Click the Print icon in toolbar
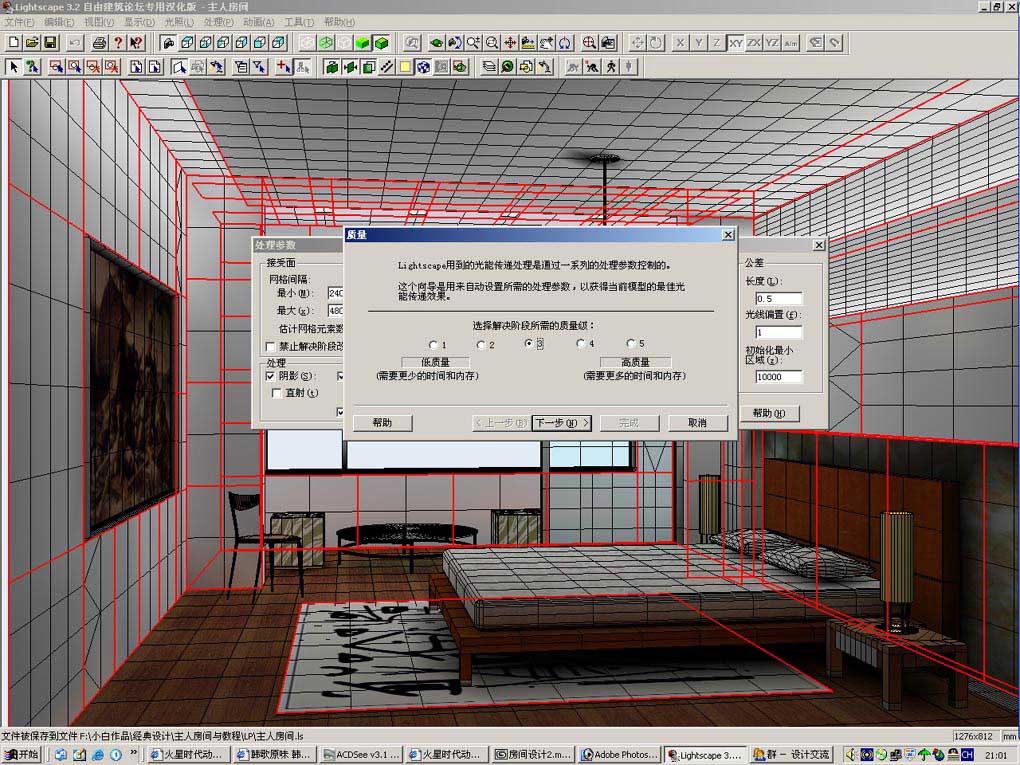This screenshot has height=765, width=1020. pos(100,43)
